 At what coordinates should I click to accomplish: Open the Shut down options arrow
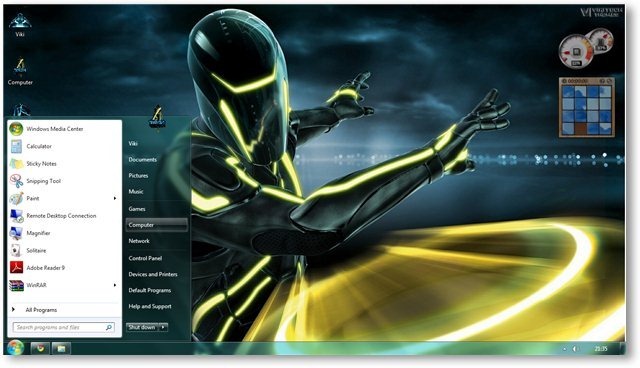click(x=163, y=327)
